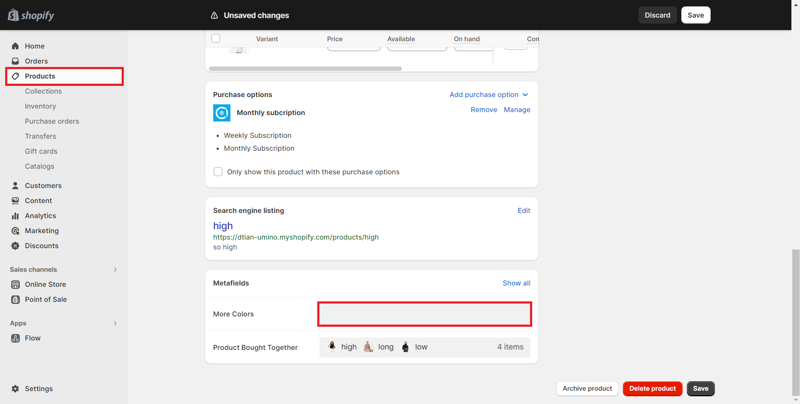
Task: Click the Monthly subscription app icon
Action: [x=222, y=113]
